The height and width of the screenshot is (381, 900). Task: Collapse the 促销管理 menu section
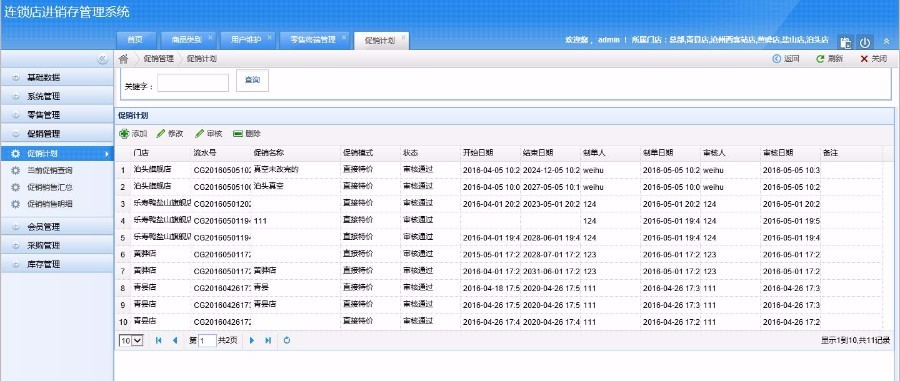pos(57,134)
